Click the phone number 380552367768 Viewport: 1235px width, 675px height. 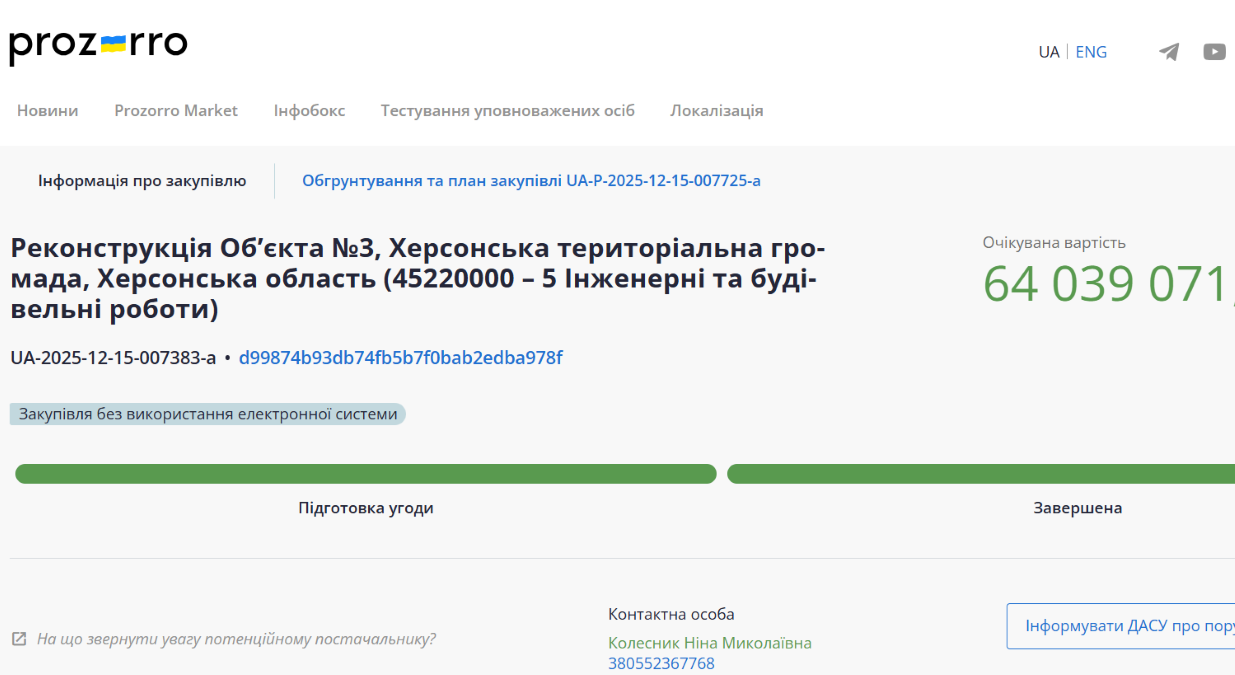point(661,663)
